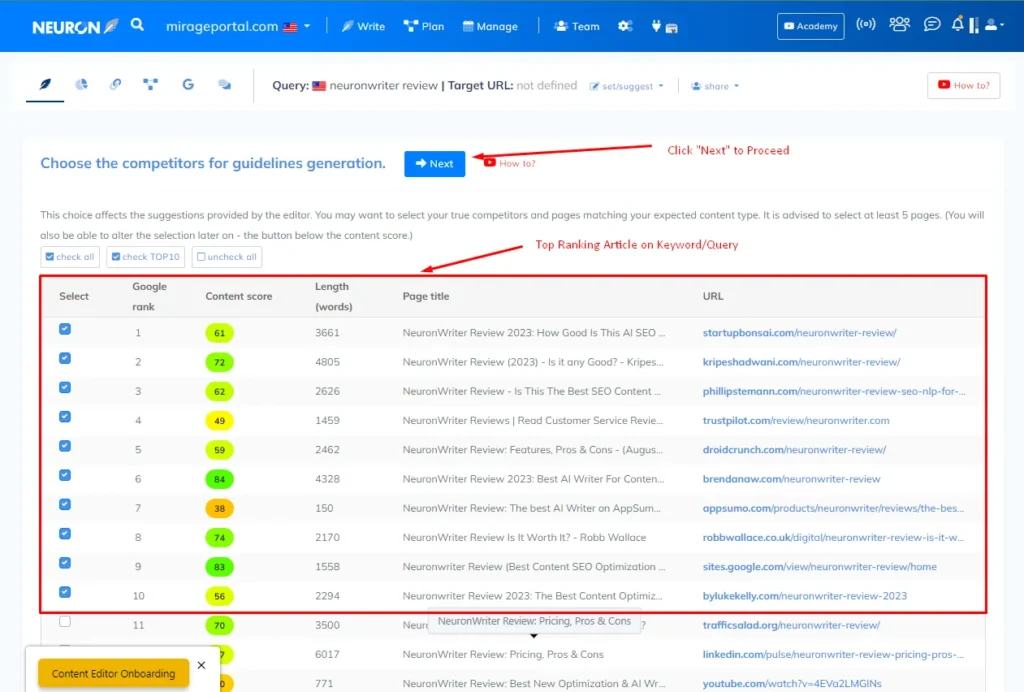This screenshot has width=1024, height=692.
Task: Open the chain link icon tab
Action: [116, 84]
